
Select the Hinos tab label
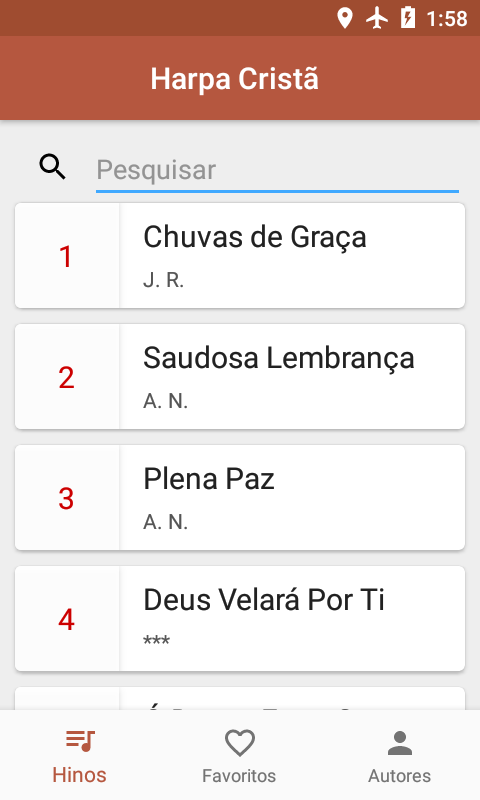tap(80, 774)
